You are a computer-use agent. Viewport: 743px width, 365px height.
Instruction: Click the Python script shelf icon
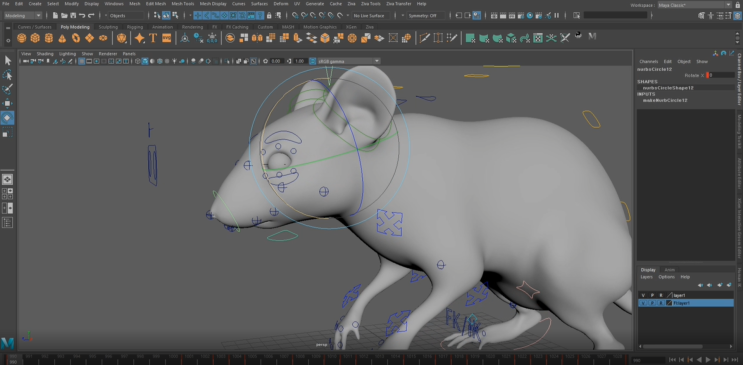[x=579, y=36]
